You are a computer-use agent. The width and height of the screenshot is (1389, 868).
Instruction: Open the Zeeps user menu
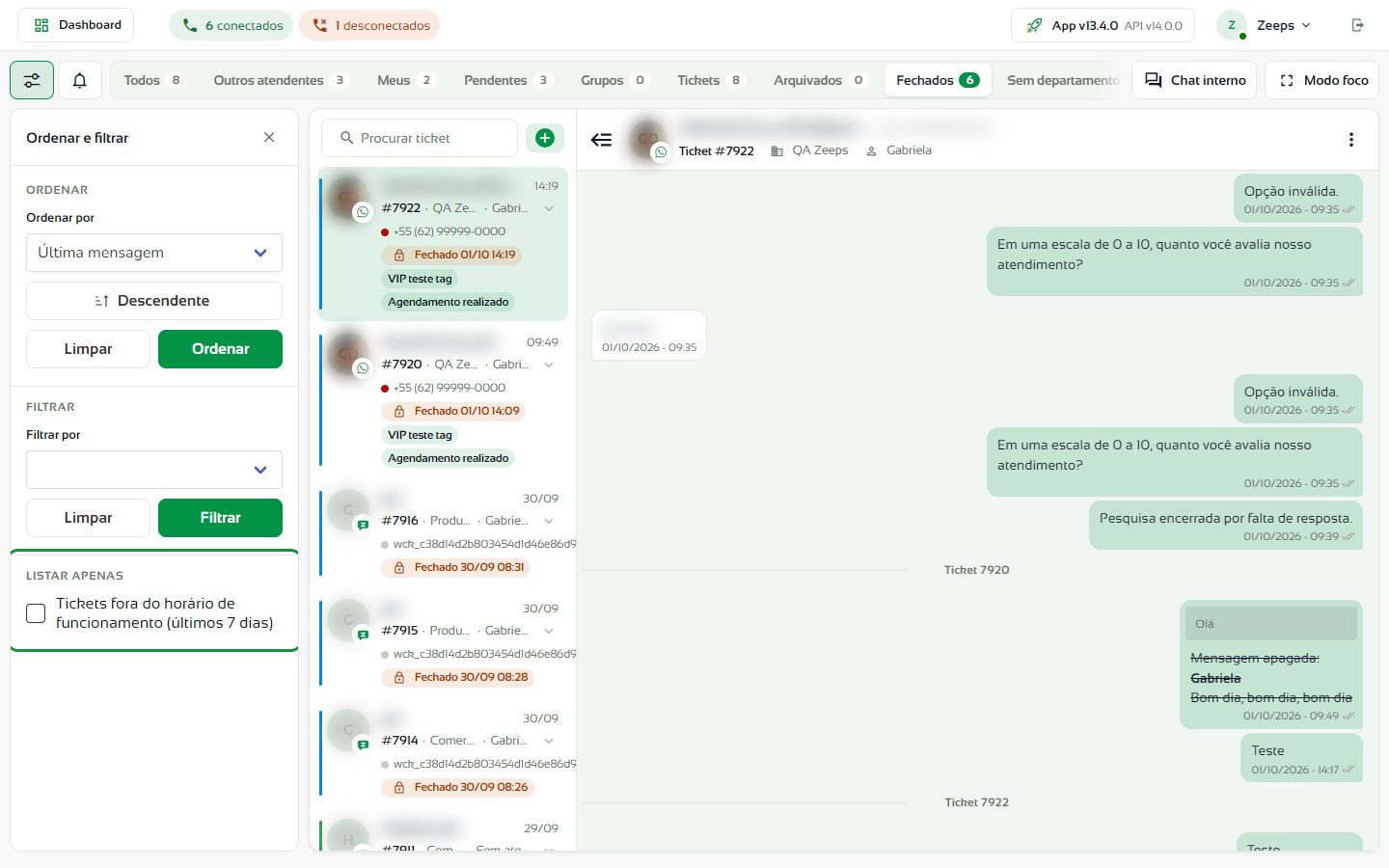[1266, 25]
